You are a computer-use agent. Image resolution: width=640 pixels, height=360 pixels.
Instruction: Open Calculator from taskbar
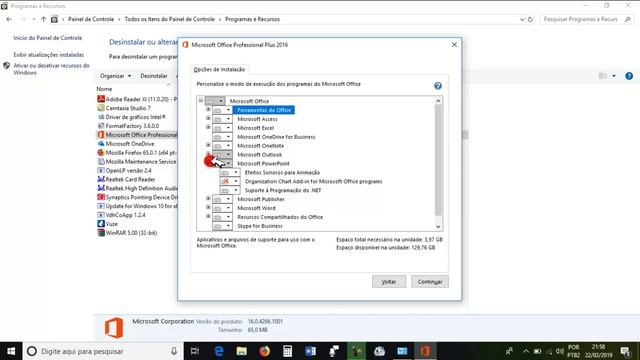[x=287, y=351]
